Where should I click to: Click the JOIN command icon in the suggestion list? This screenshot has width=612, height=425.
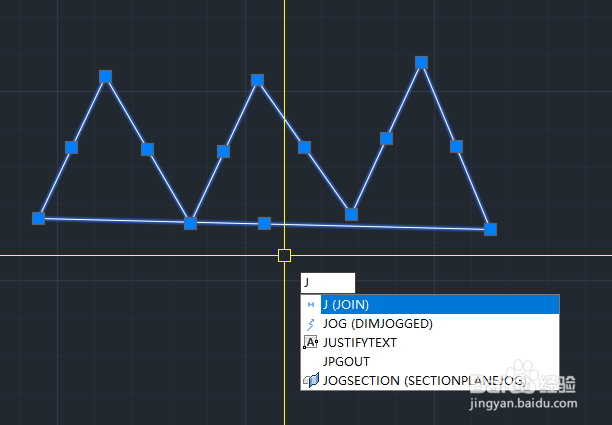click(x=311, y=304)
